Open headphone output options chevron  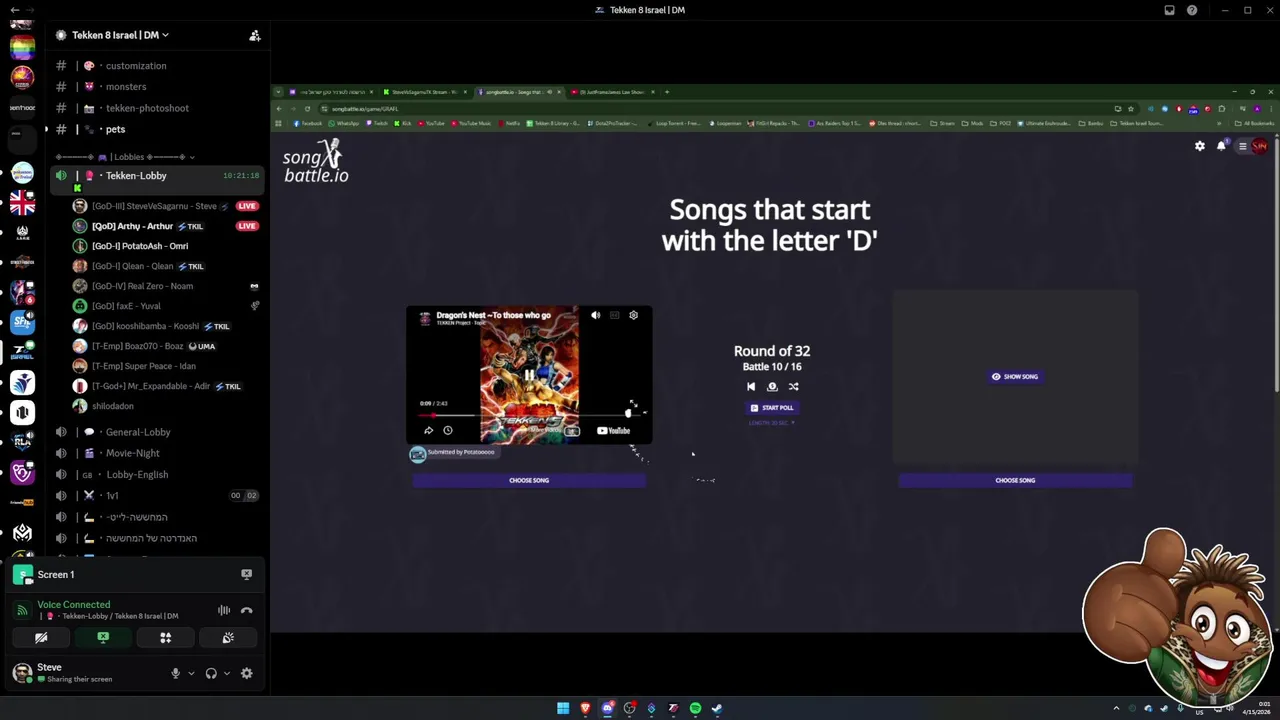(227, 673)
